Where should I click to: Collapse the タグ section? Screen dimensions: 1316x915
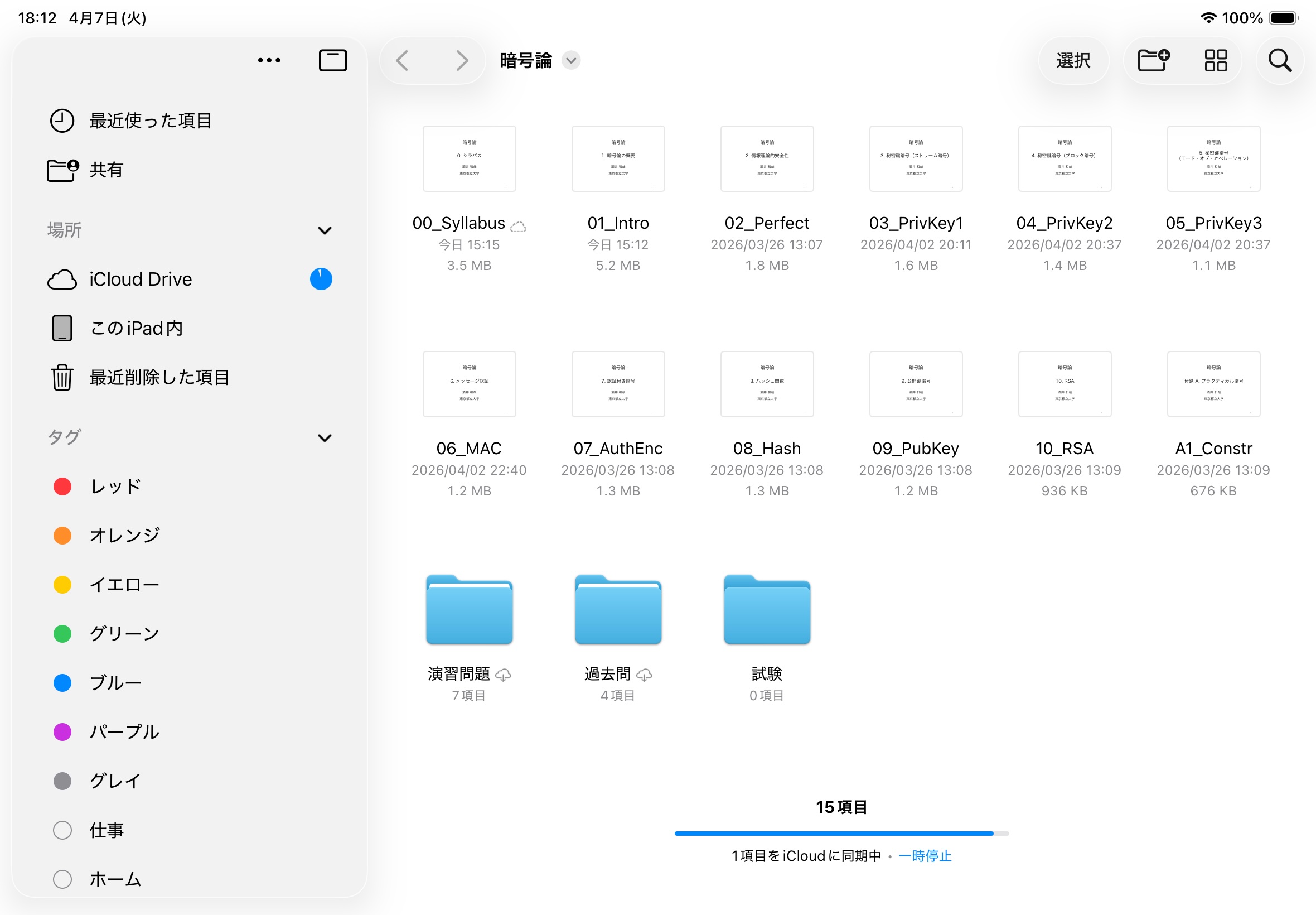(x=325, y=437)
